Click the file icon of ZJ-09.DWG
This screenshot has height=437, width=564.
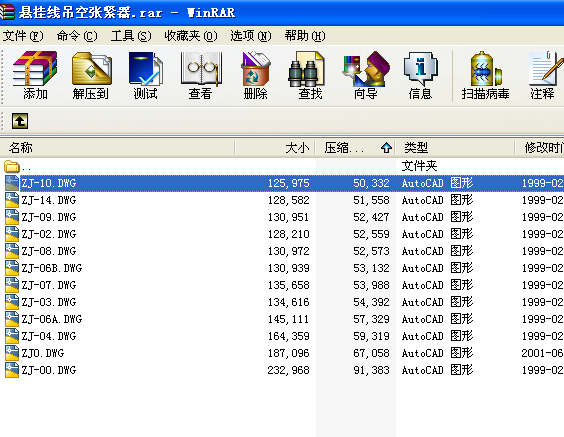(12, 217)
